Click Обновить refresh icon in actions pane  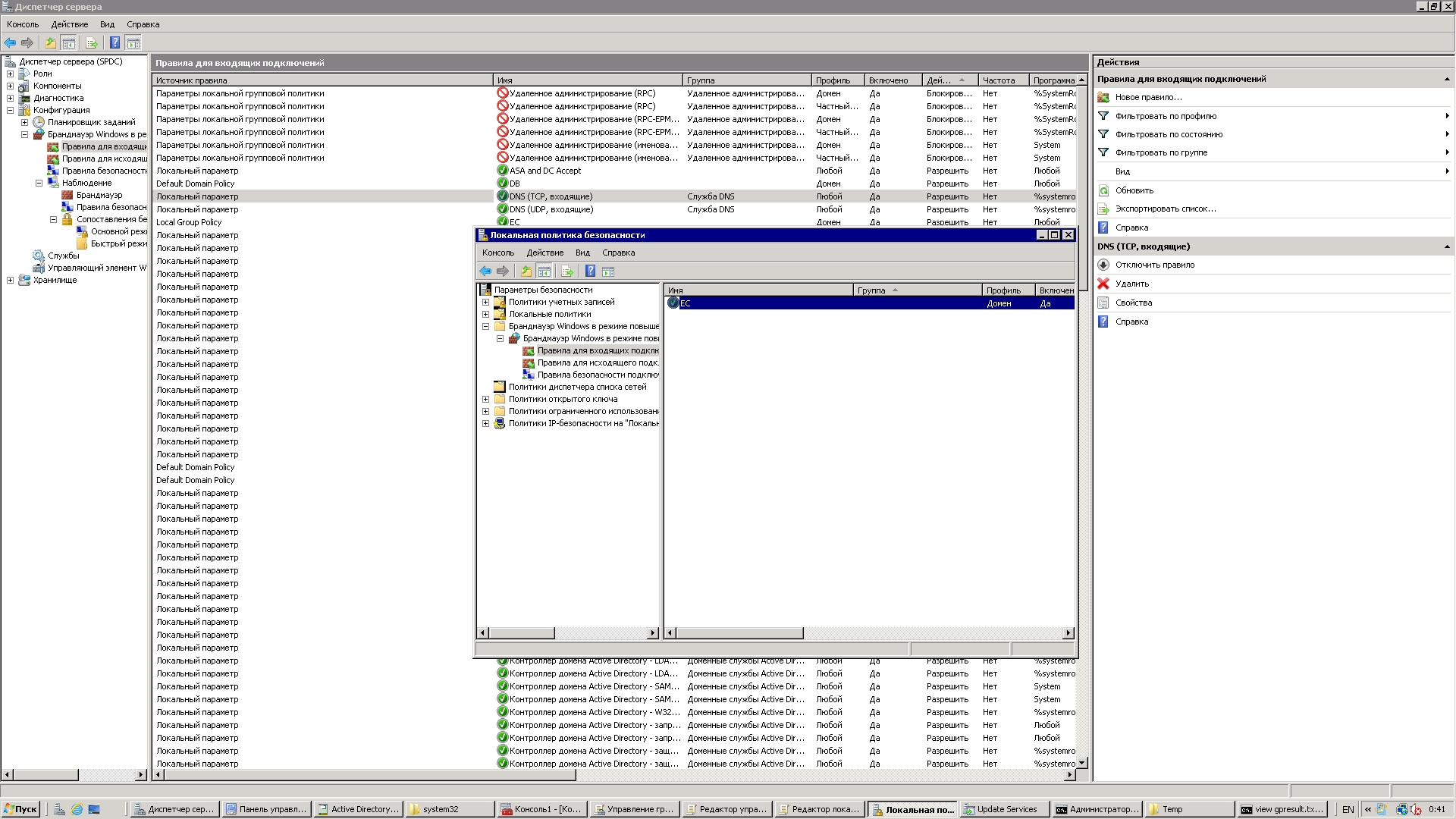point(1103,190)
